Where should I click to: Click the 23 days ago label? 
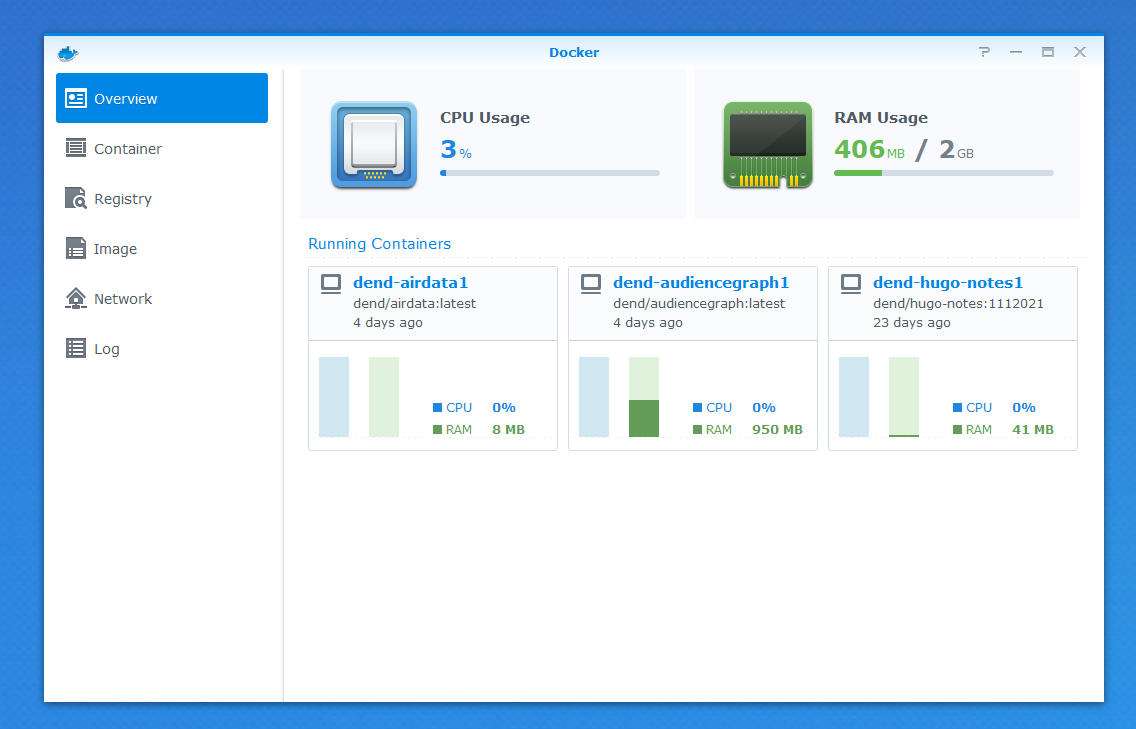click(911, 322)
